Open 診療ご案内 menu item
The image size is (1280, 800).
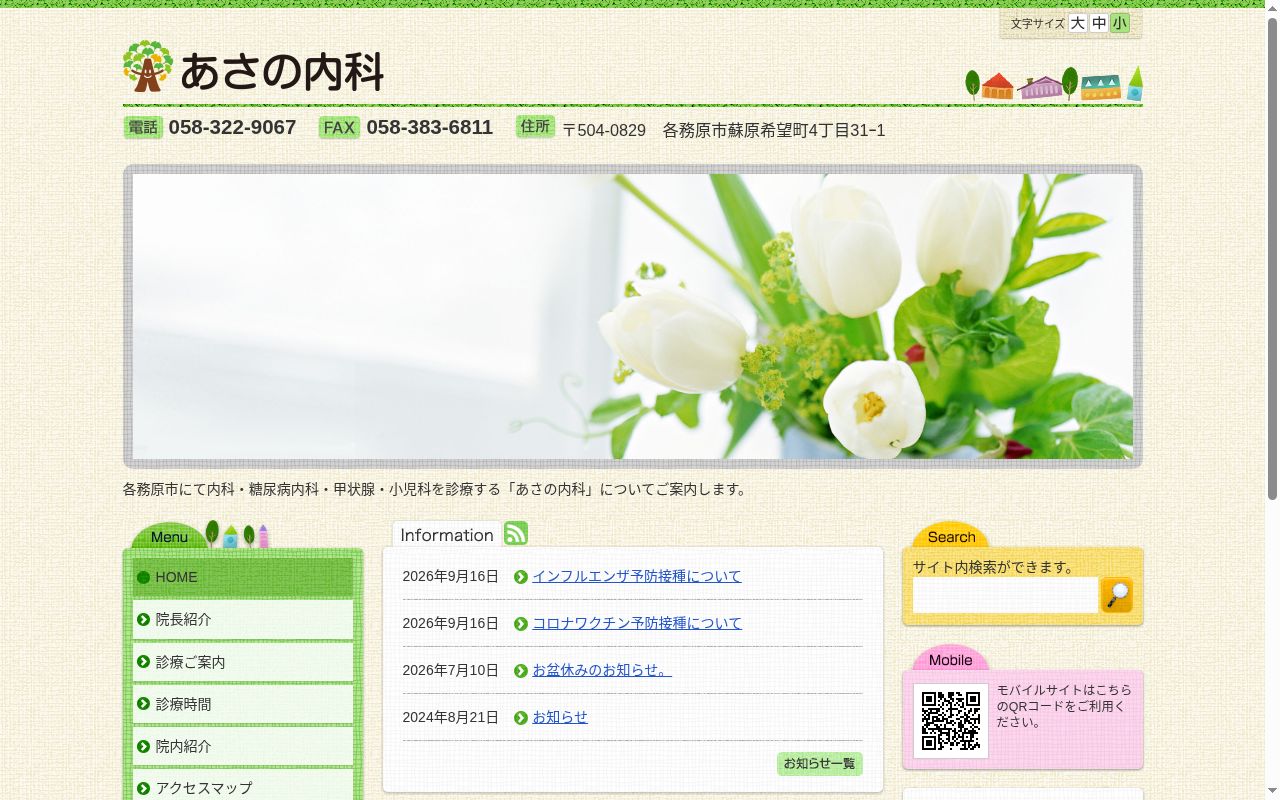click(x=243, y=661)
